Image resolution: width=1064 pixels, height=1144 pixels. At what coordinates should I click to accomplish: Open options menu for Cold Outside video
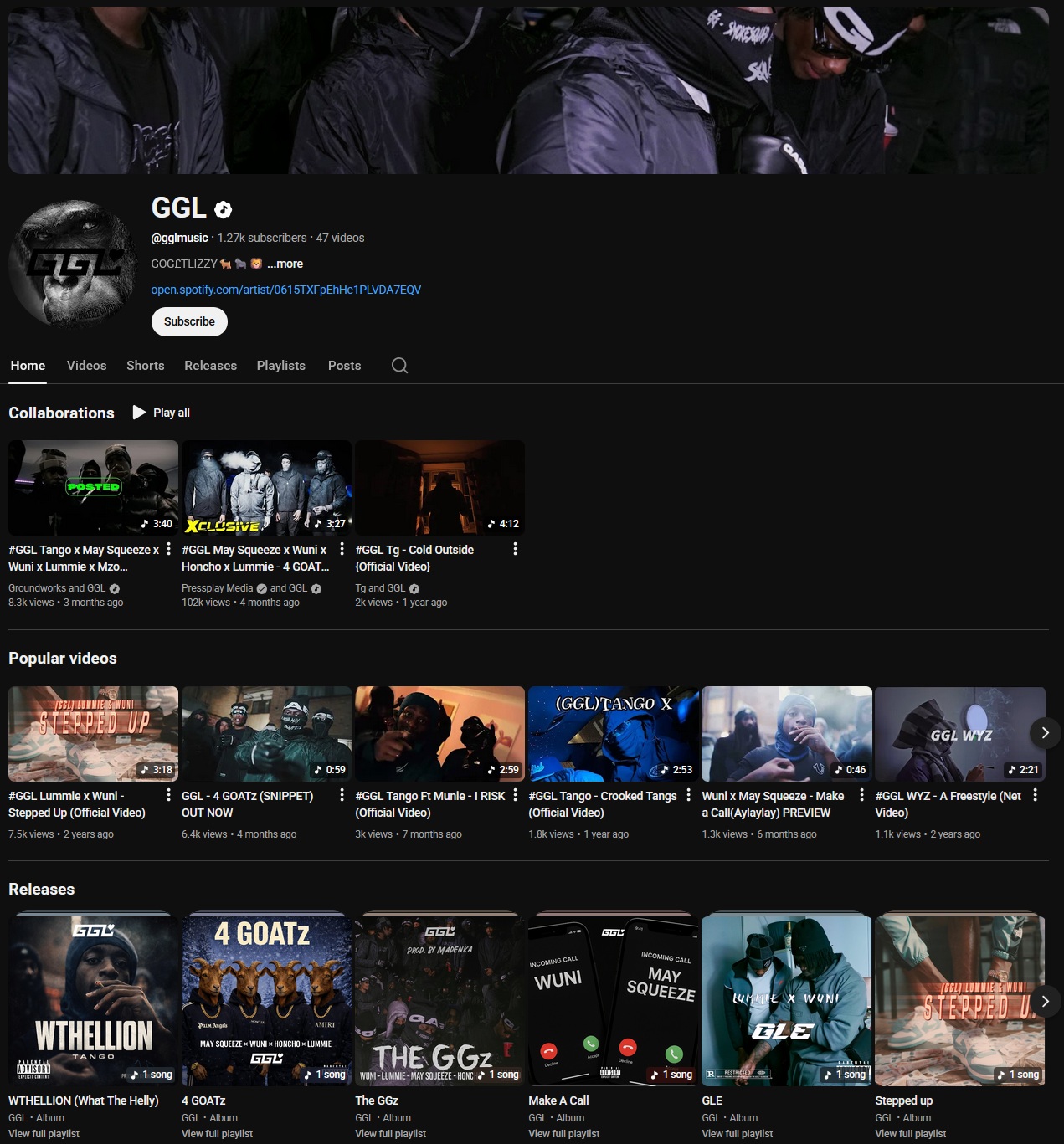516,549
